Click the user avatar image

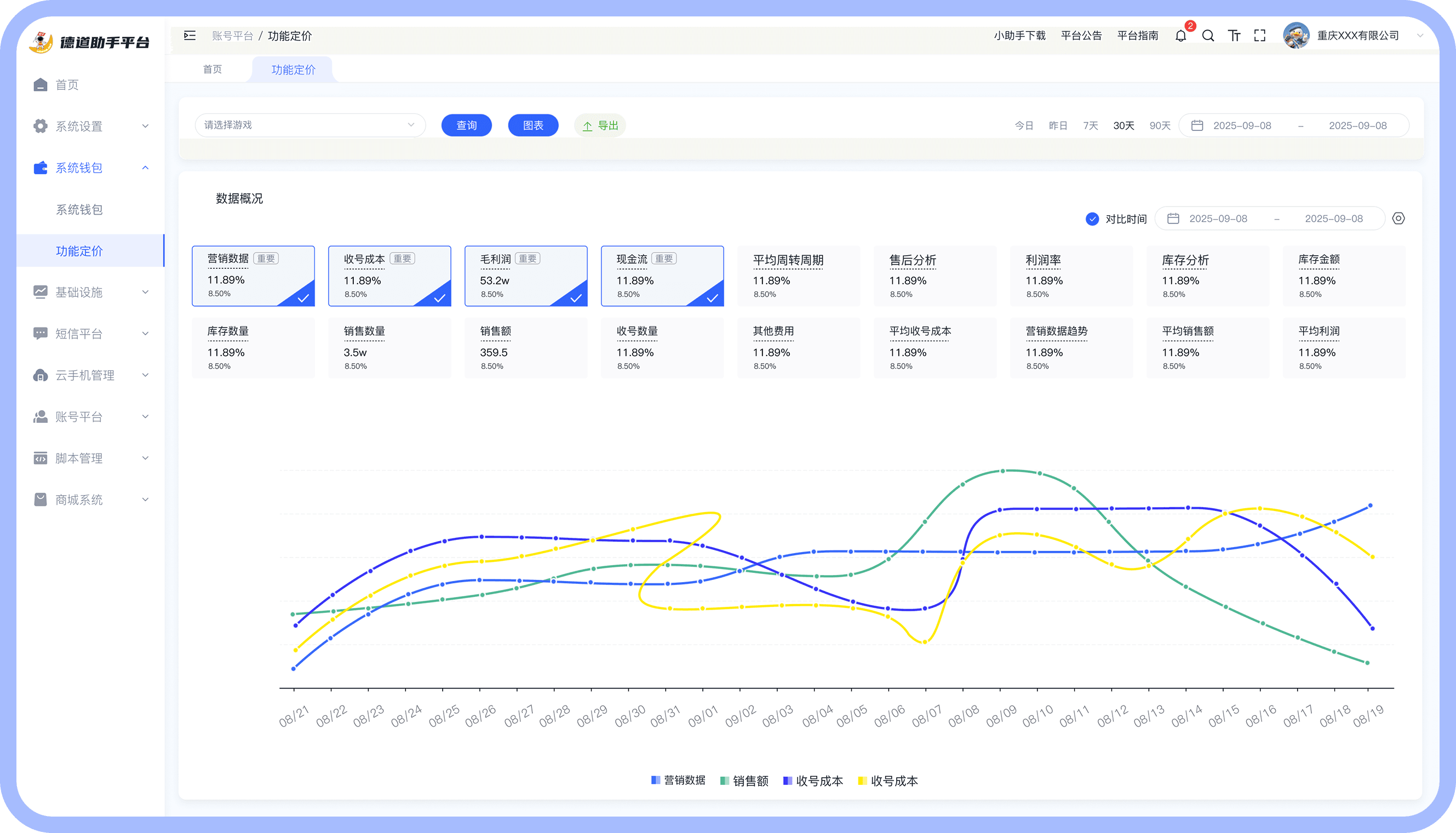click(x=1296, y=36)
